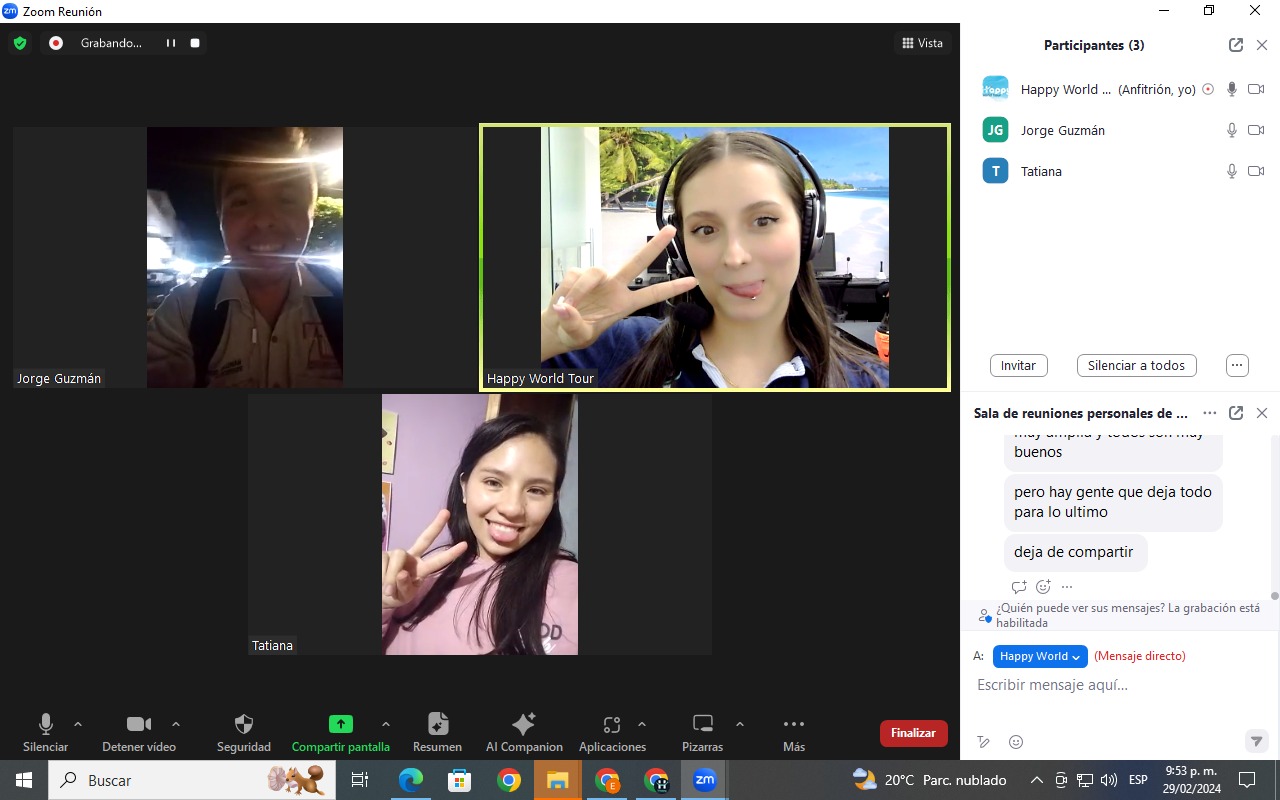Open Seguridad options
This screenshot has width=1280, height=800.
[x=244, y=732]
